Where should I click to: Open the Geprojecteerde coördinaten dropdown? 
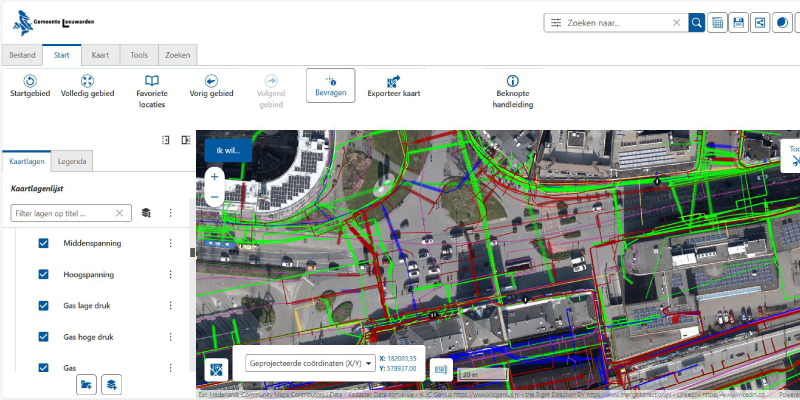(310, 363)
